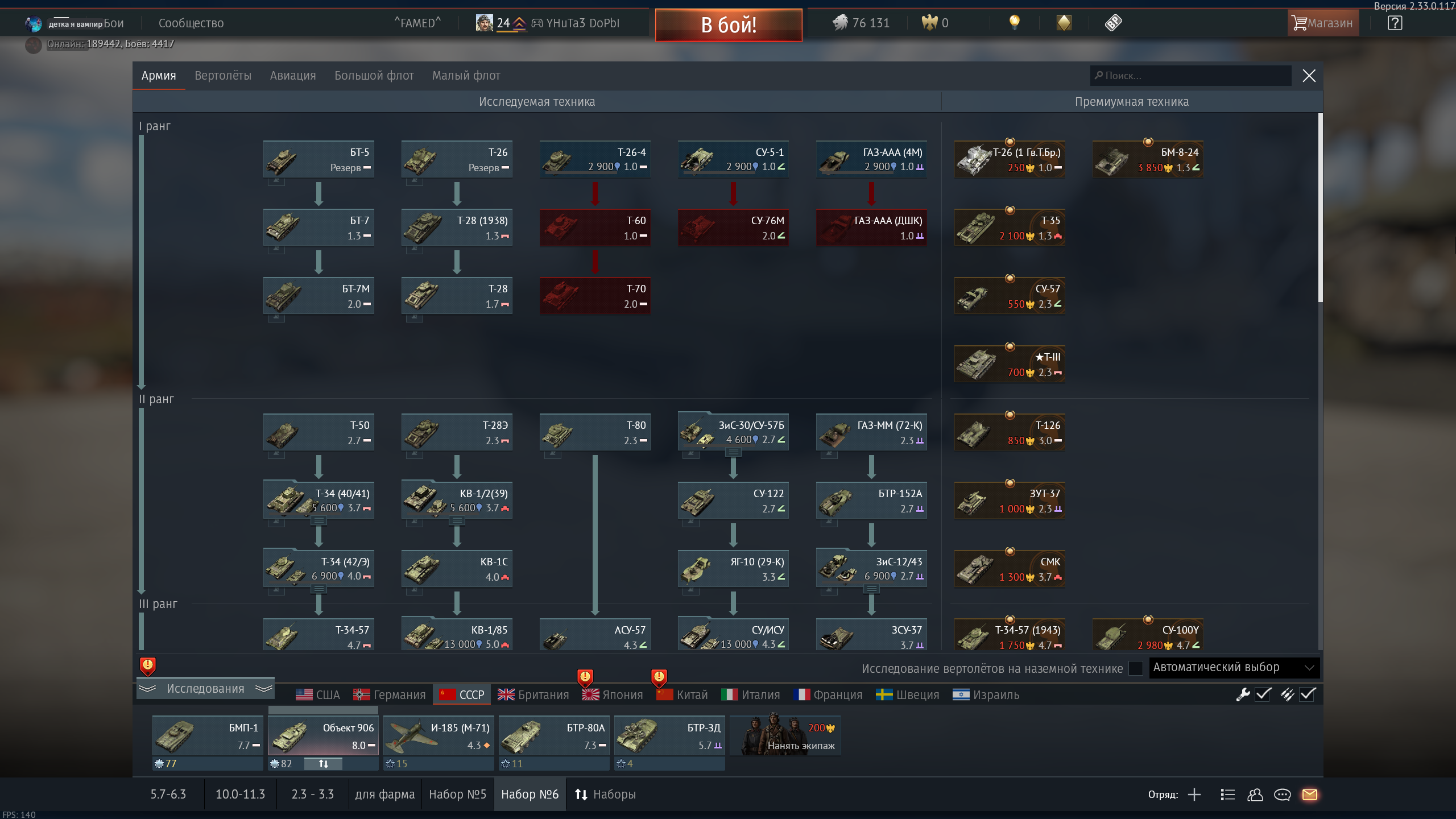Select the США nation tab
Screen dimensions: 1456x819
tap(318, 695)
